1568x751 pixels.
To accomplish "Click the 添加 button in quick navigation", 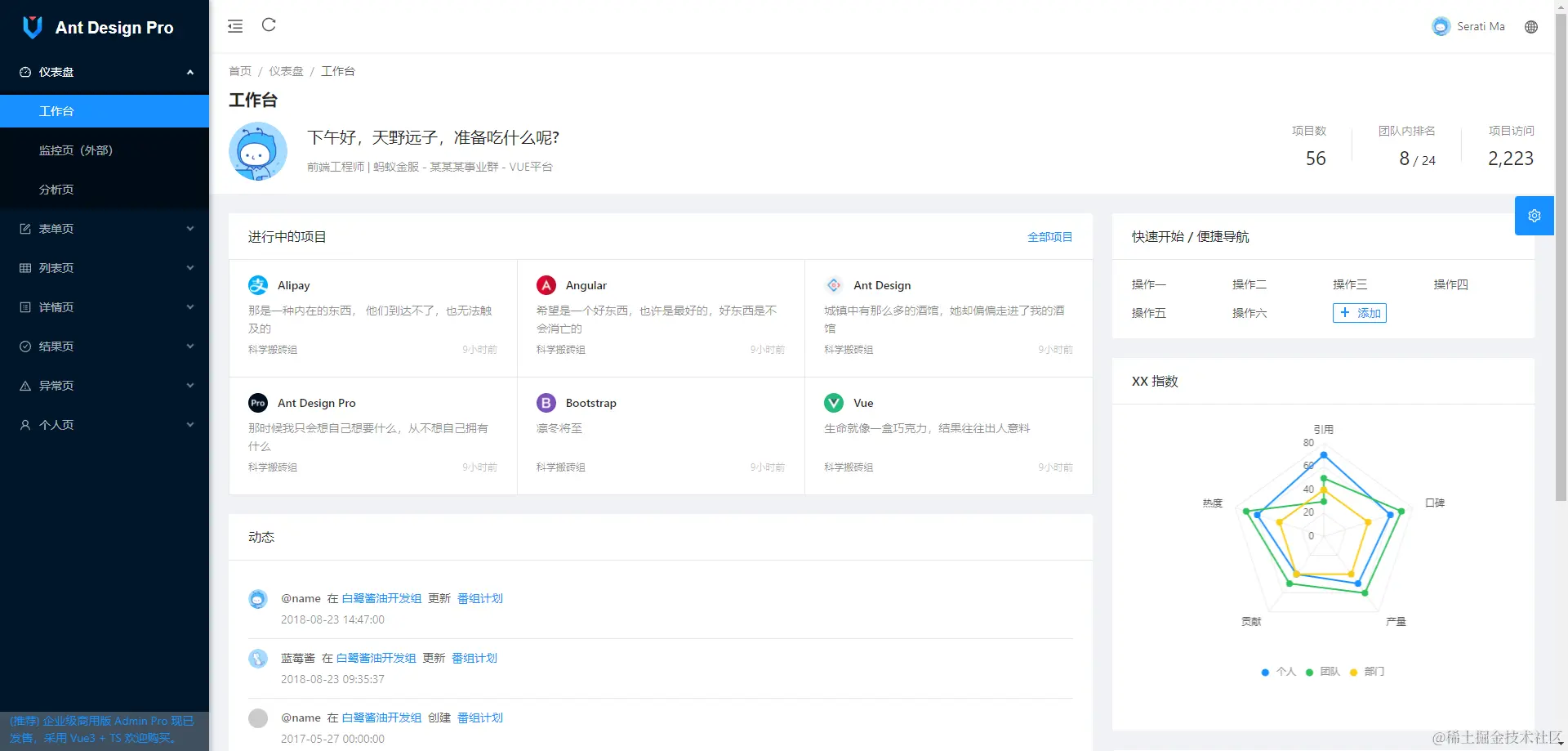I will pyautogui.click(x=1360, y=313).
